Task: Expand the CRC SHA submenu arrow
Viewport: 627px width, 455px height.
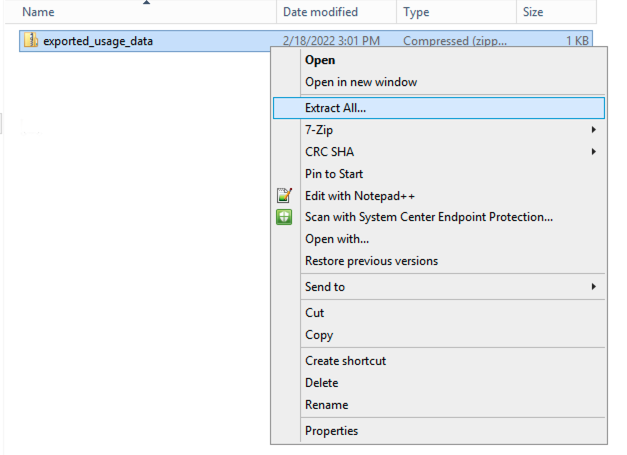Action: [594, 152]
